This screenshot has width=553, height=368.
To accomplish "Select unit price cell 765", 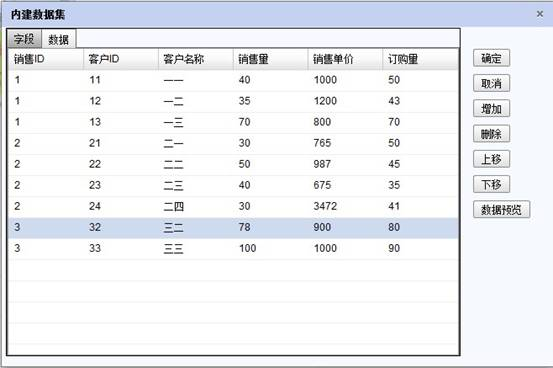I will coord(345,143).
